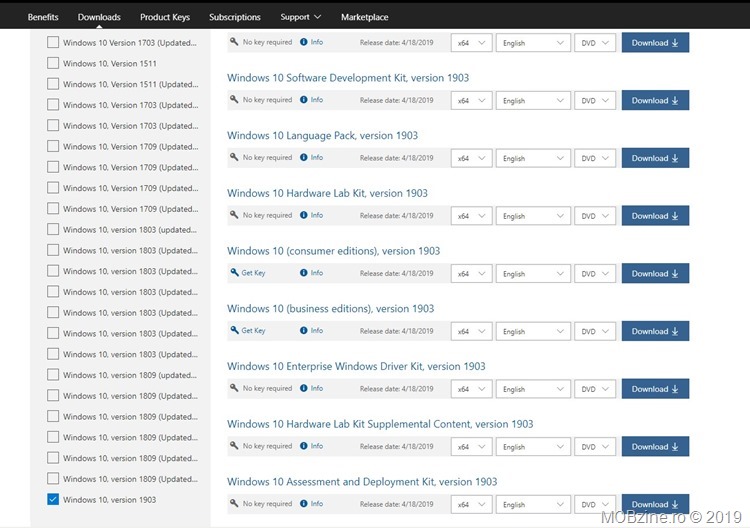Screen dimensions: 750x528
Task: Download Windows 10 consumer editions
Action: pos(655,274)
